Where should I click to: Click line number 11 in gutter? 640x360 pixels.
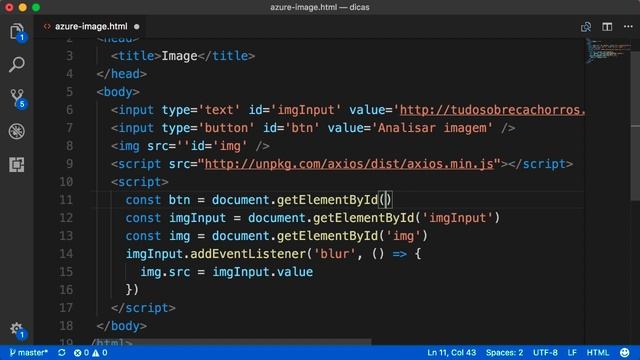point(66,200)
